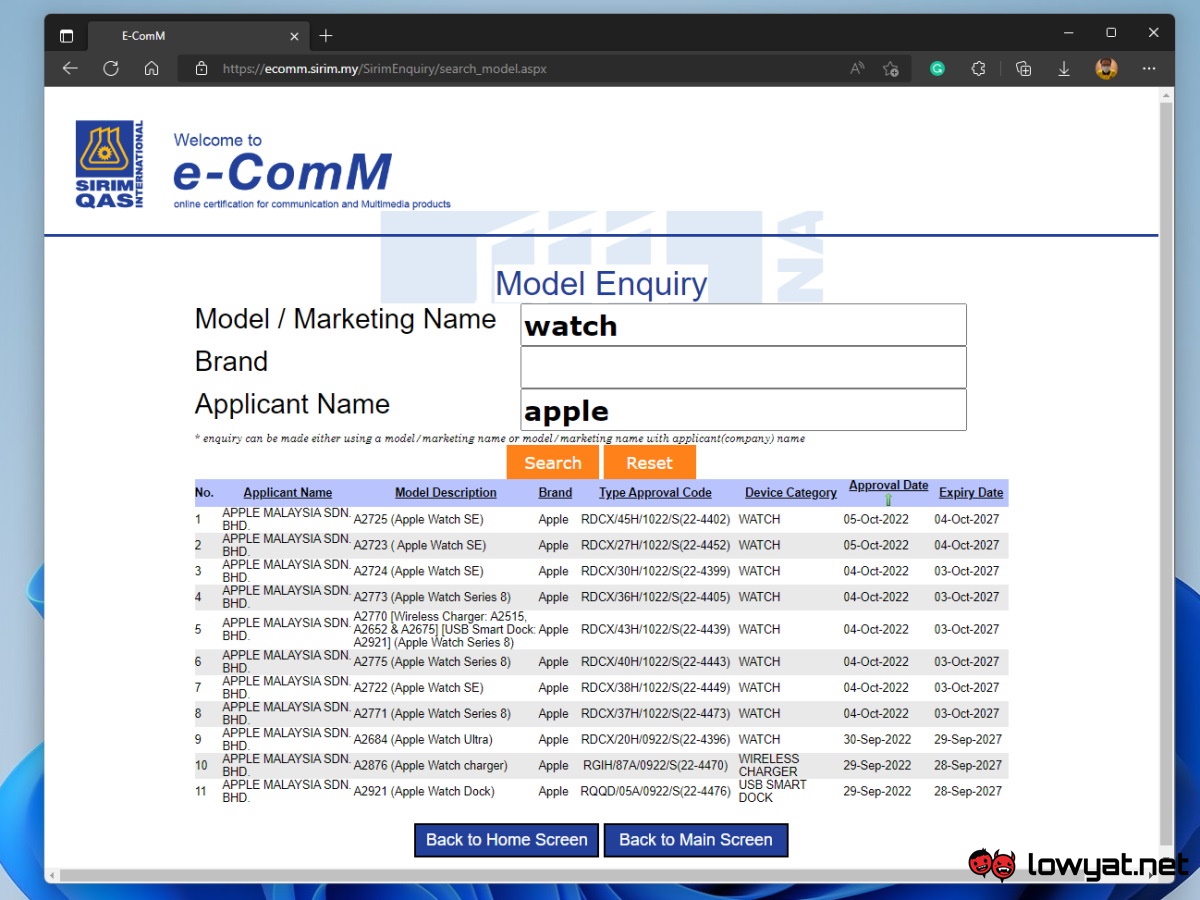Open Downloads icon in toolbar

(1064, 69)
